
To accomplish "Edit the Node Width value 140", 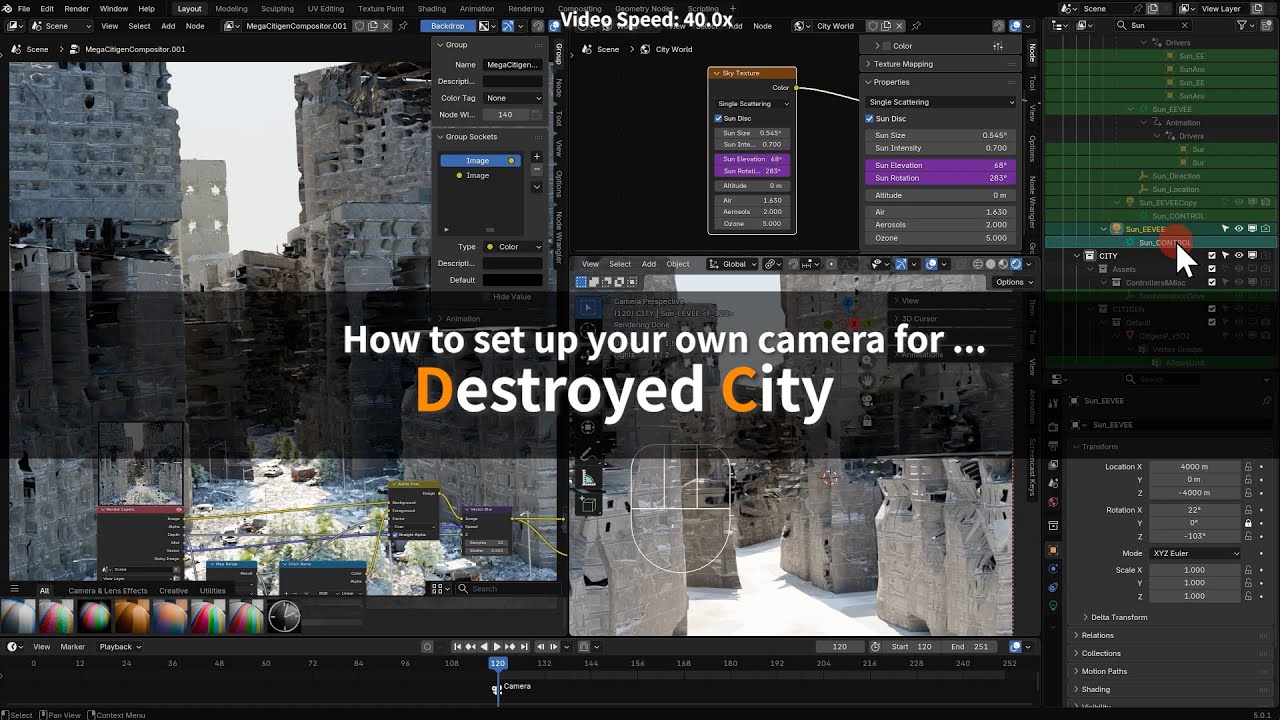I will [x=505, y=115].
